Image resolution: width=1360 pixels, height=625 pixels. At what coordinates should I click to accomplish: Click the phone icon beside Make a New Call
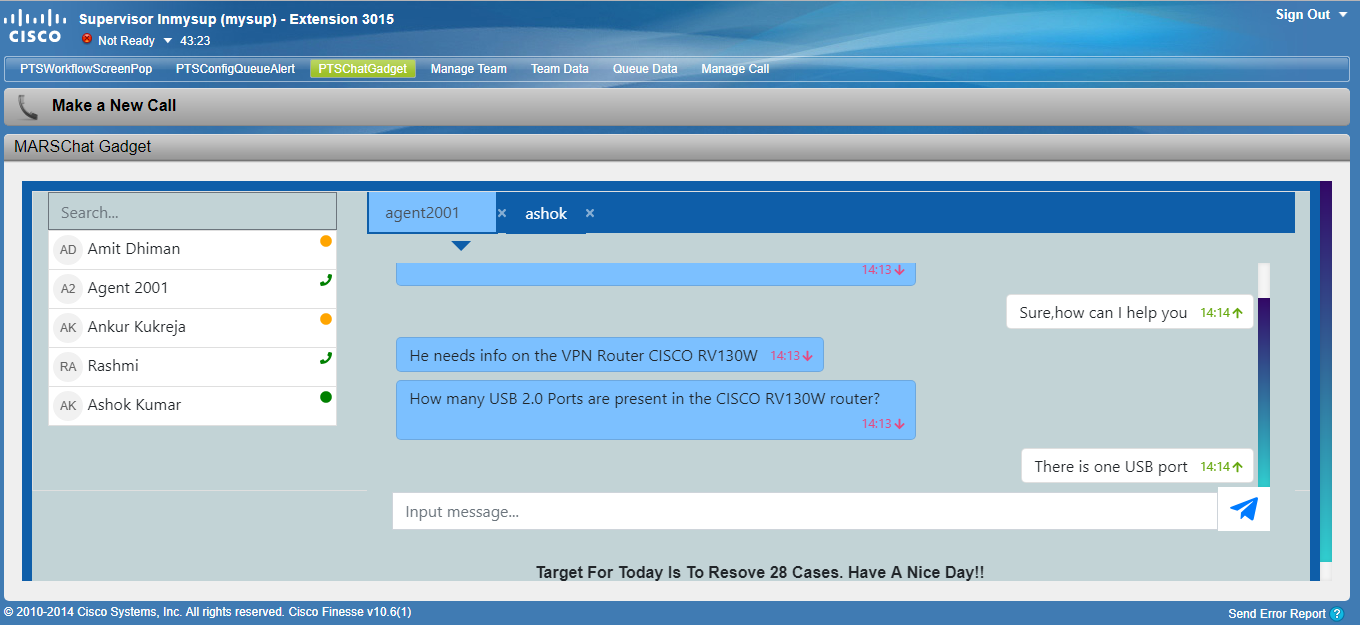point(26,106)
